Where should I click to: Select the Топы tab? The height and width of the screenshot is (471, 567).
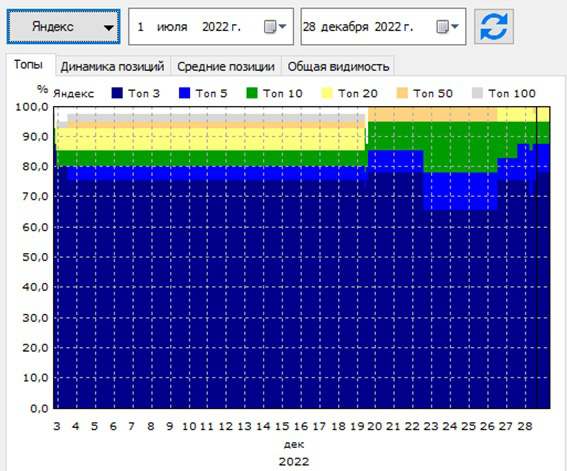coord(28,65)
